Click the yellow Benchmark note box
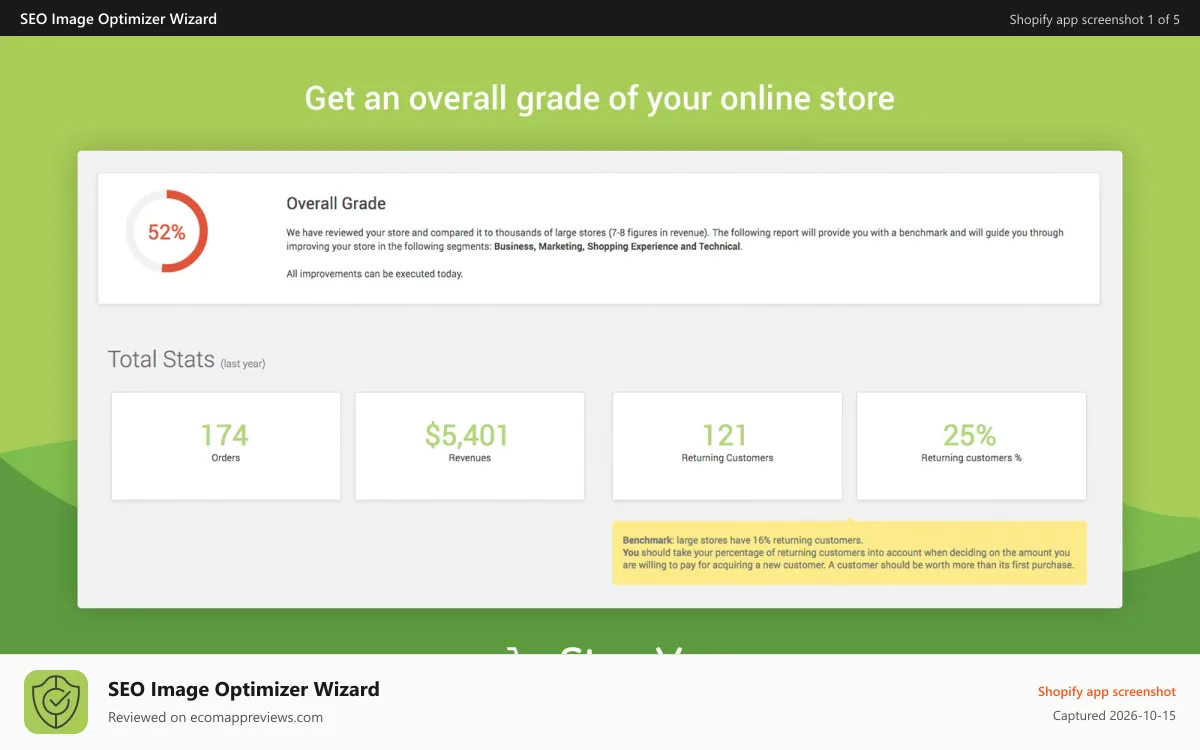This screenshot has height=750, width=1200. click(849, 553)
